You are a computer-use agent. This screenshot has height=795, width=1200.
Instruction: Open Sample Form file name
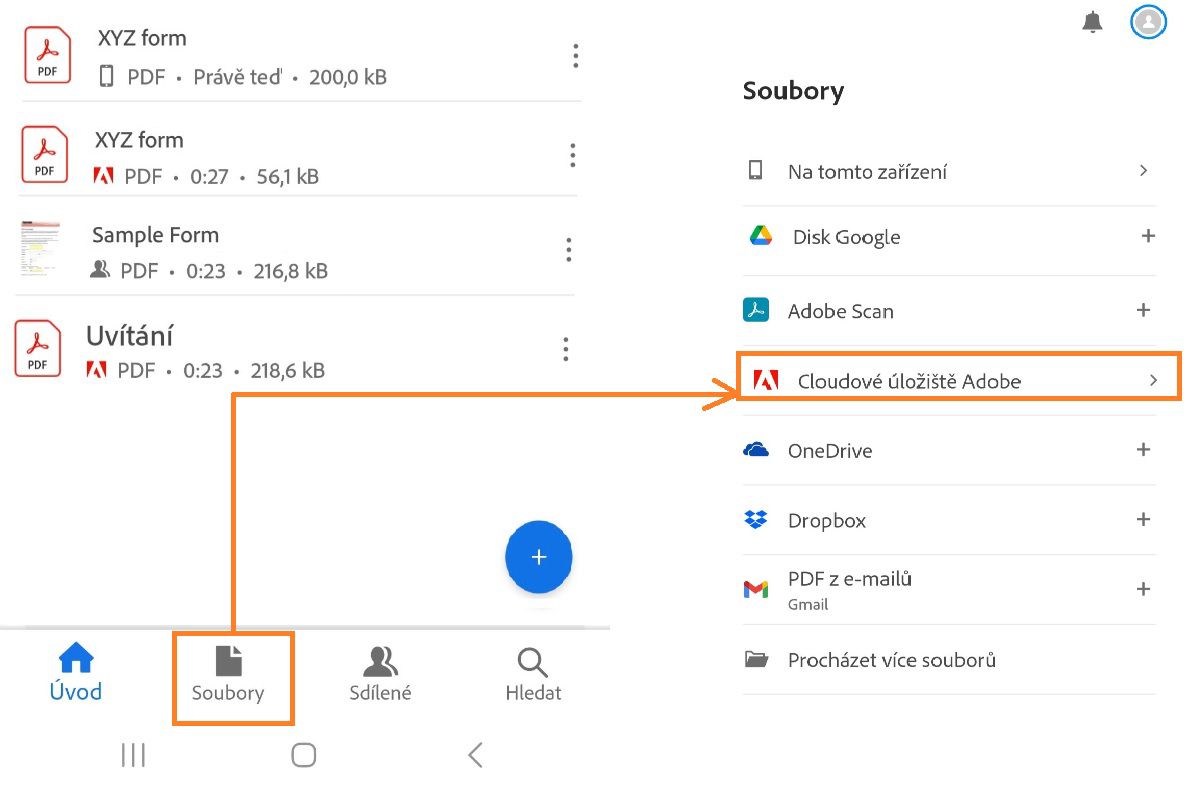pos(155,235)
